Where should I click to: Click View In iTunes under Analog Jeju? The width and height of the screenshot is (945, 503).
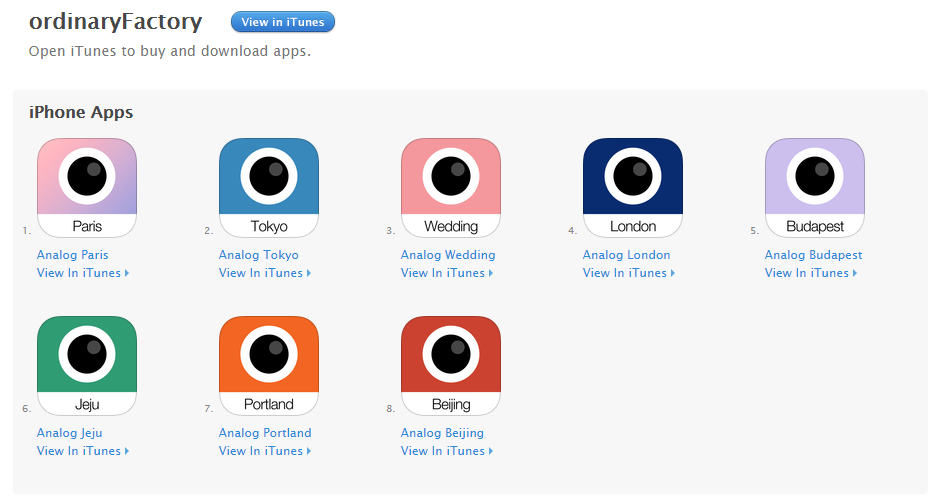(x=82, y=451)
